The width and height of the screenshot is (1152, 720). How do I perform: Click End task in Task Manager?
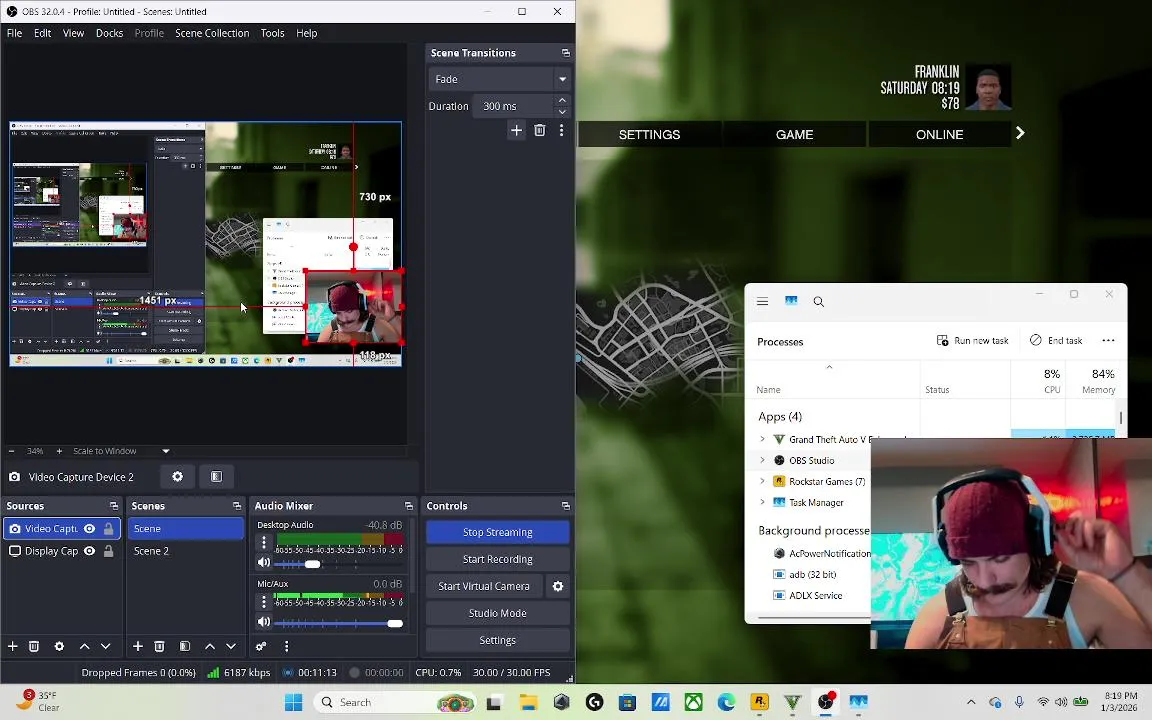click(1056, 340)
